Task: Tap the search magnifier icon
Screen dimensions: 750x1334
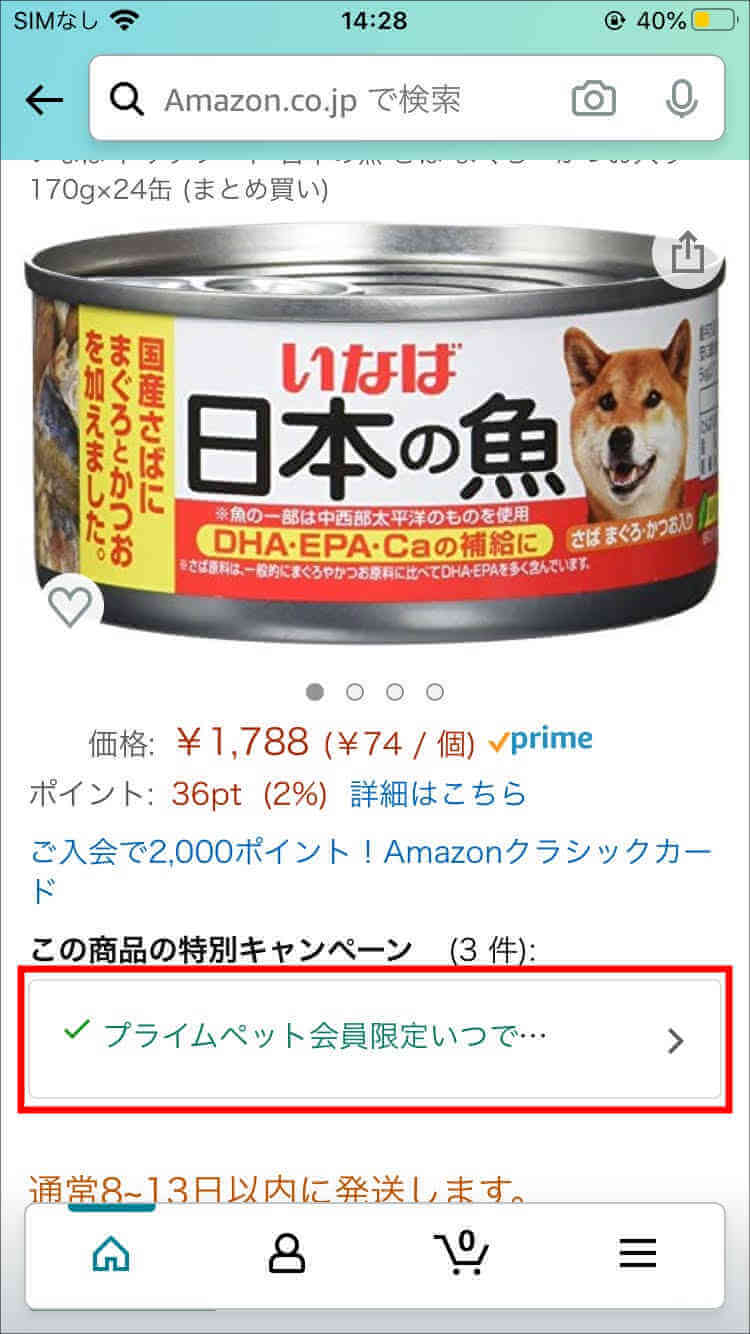Action: coord(127,99)
